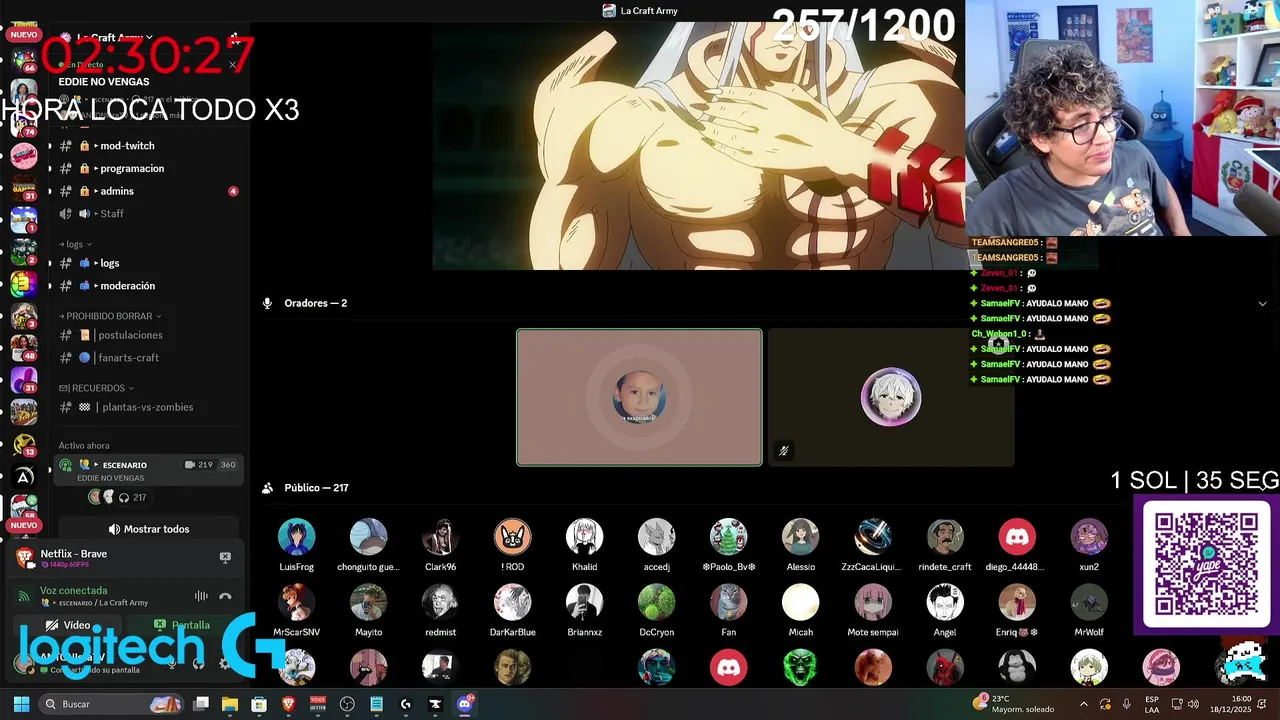Click Angel's avatar in audience

944,603
